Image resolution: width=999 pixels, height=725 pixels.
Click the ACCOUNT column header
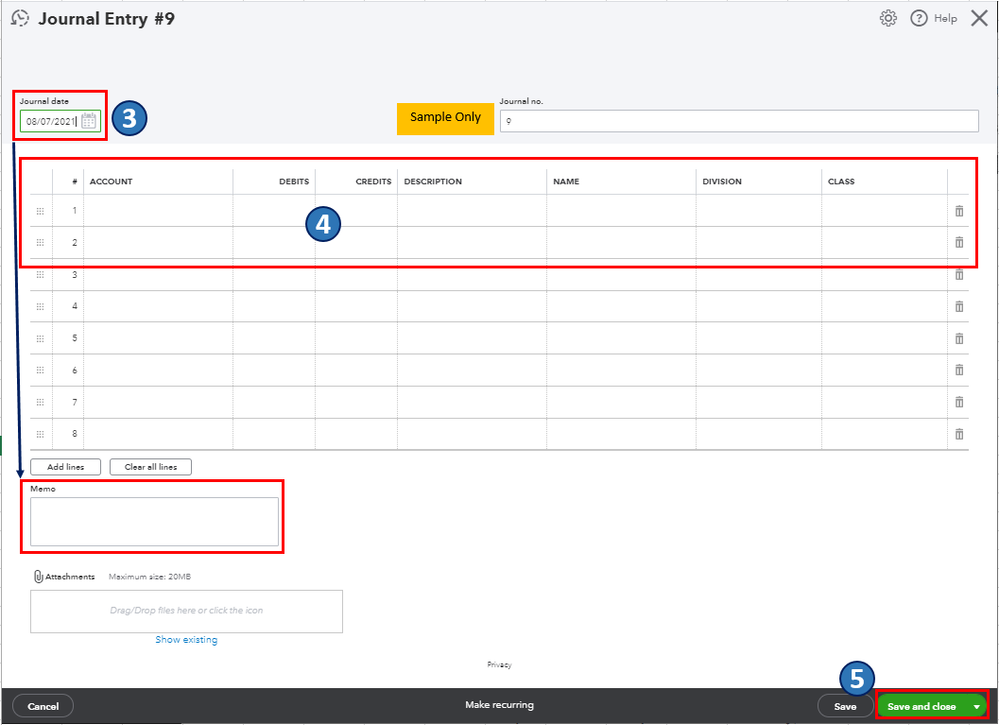click(x=111, y=182)
